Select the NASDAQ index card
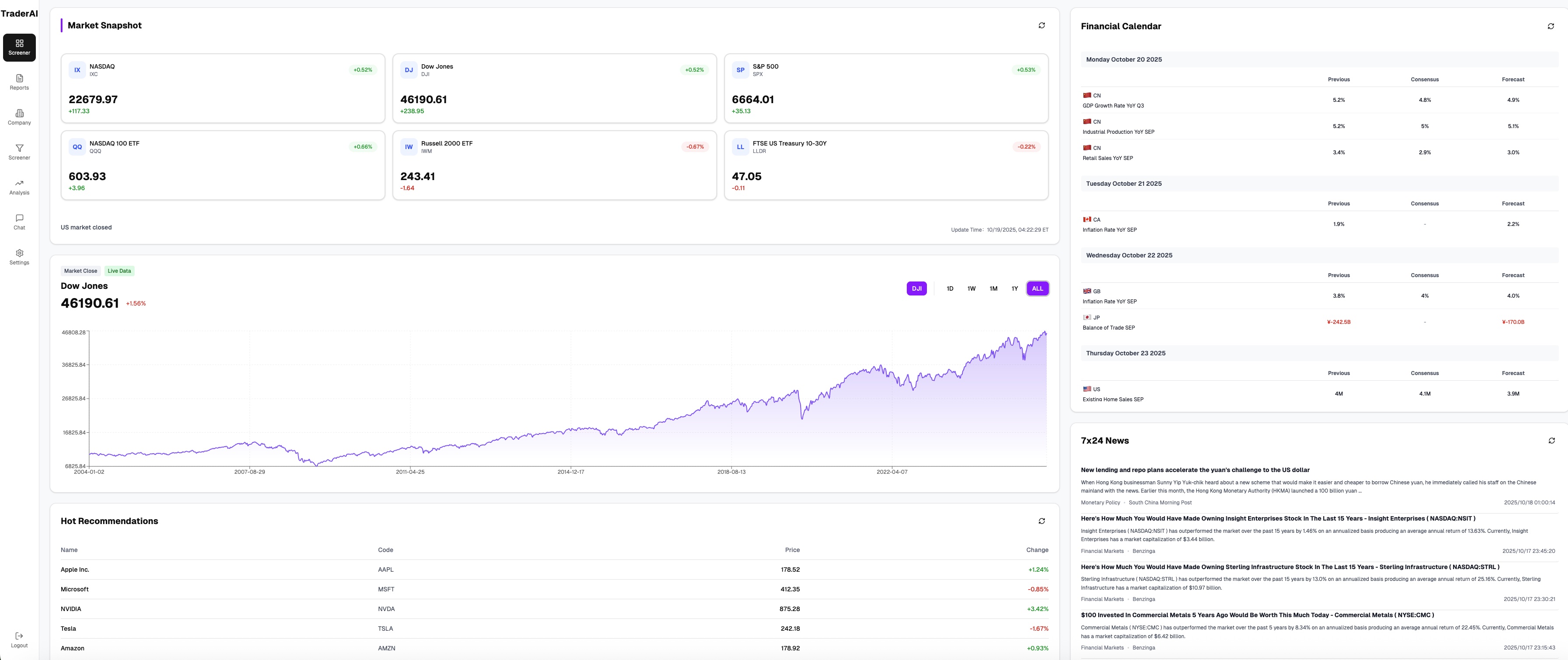The height and width of the screenshot is (660, 1568). click(223, 88)
